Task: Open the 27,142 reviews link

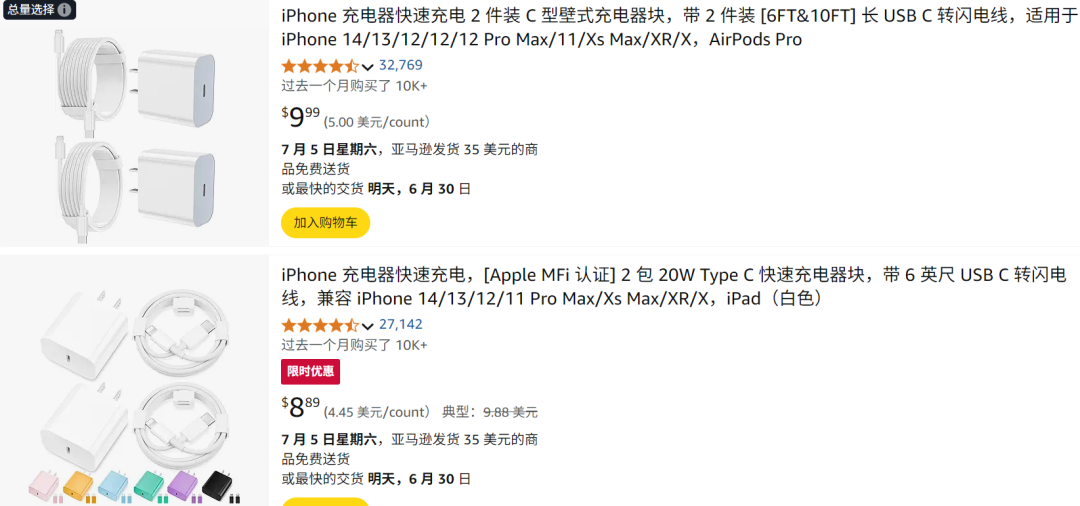Action: [x=400, y=325]
